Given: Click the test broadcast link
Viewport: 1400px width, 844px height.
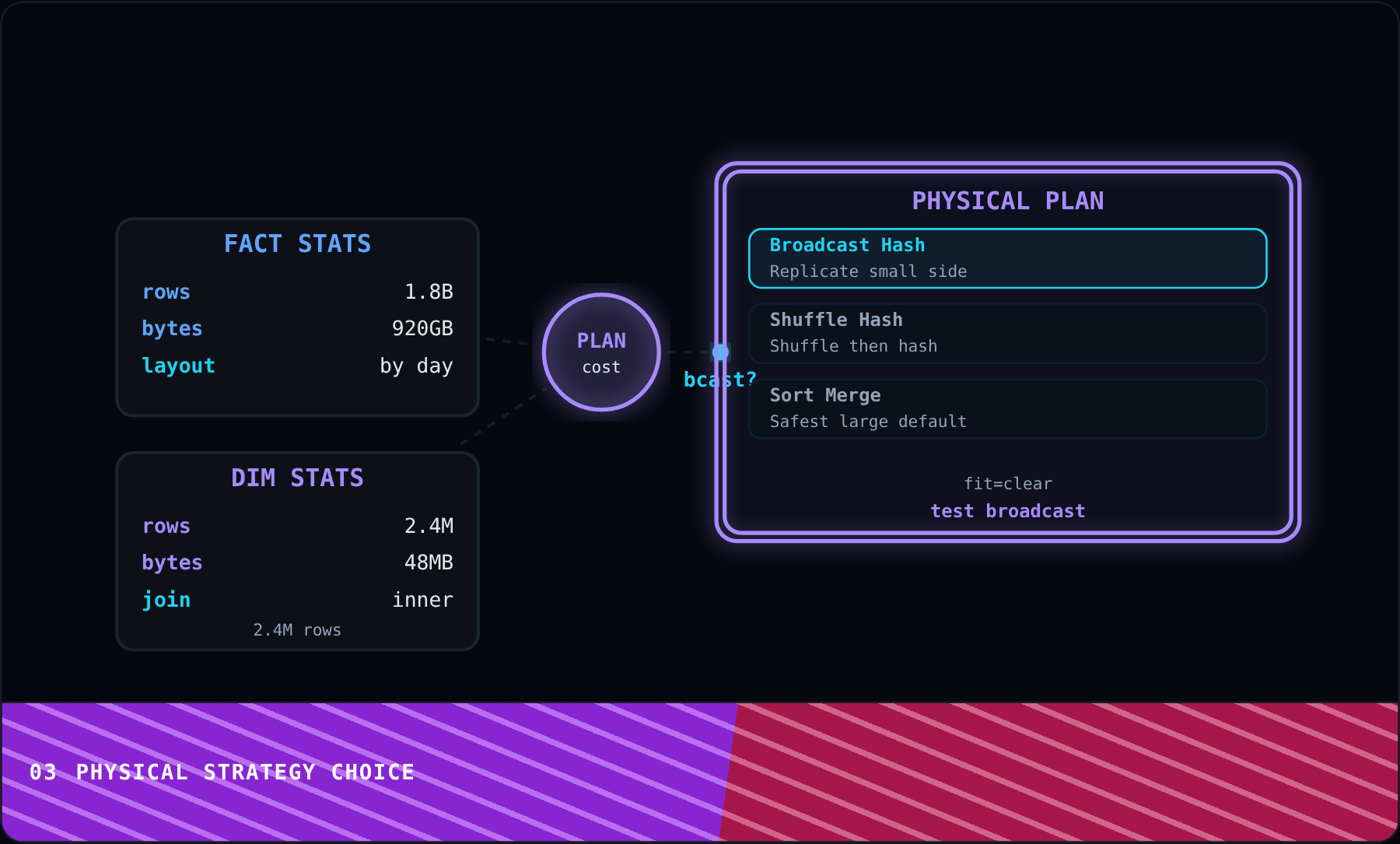Looking at the screenshot, I should click(1007, 511).
